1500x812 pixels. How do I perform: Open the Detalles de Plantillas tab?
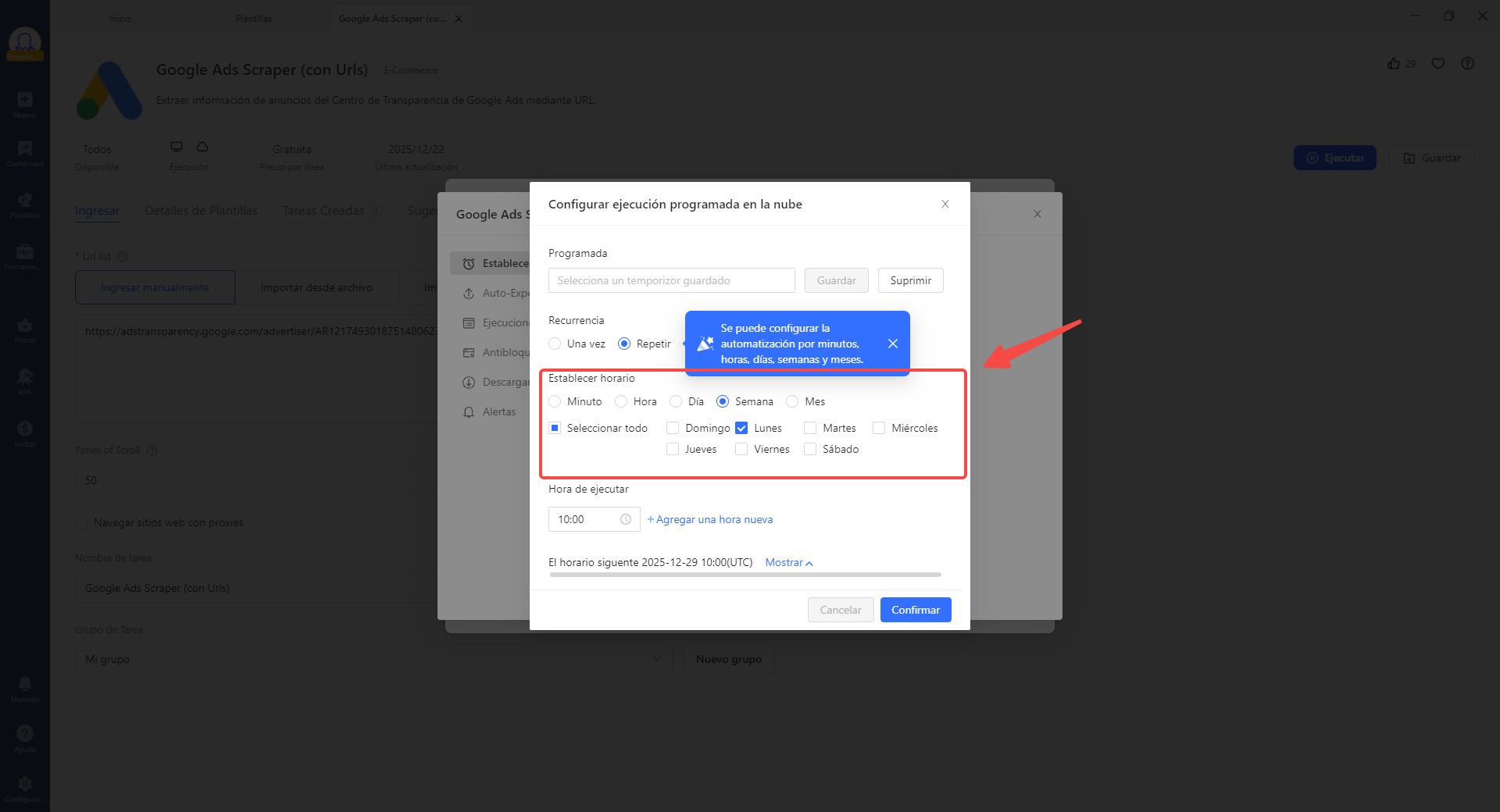click(x=201, y=210)
